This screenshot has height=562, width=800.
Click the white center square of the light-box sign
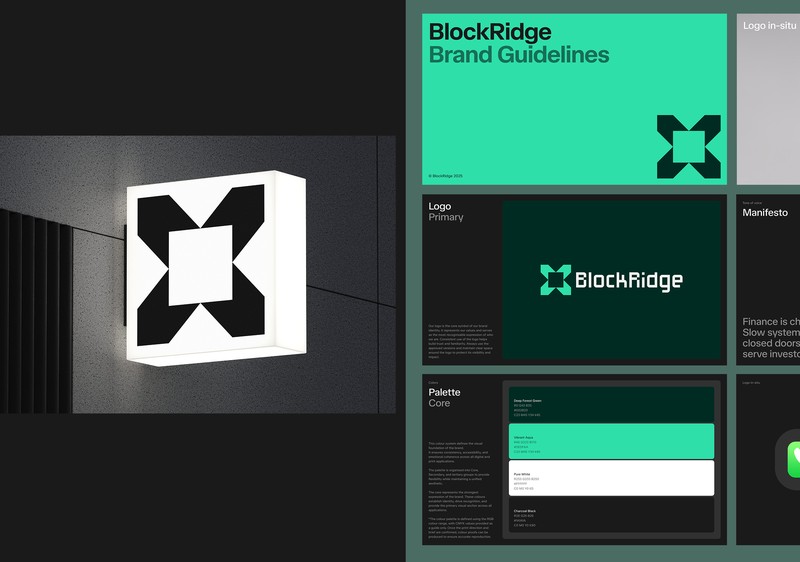[200, 265]
